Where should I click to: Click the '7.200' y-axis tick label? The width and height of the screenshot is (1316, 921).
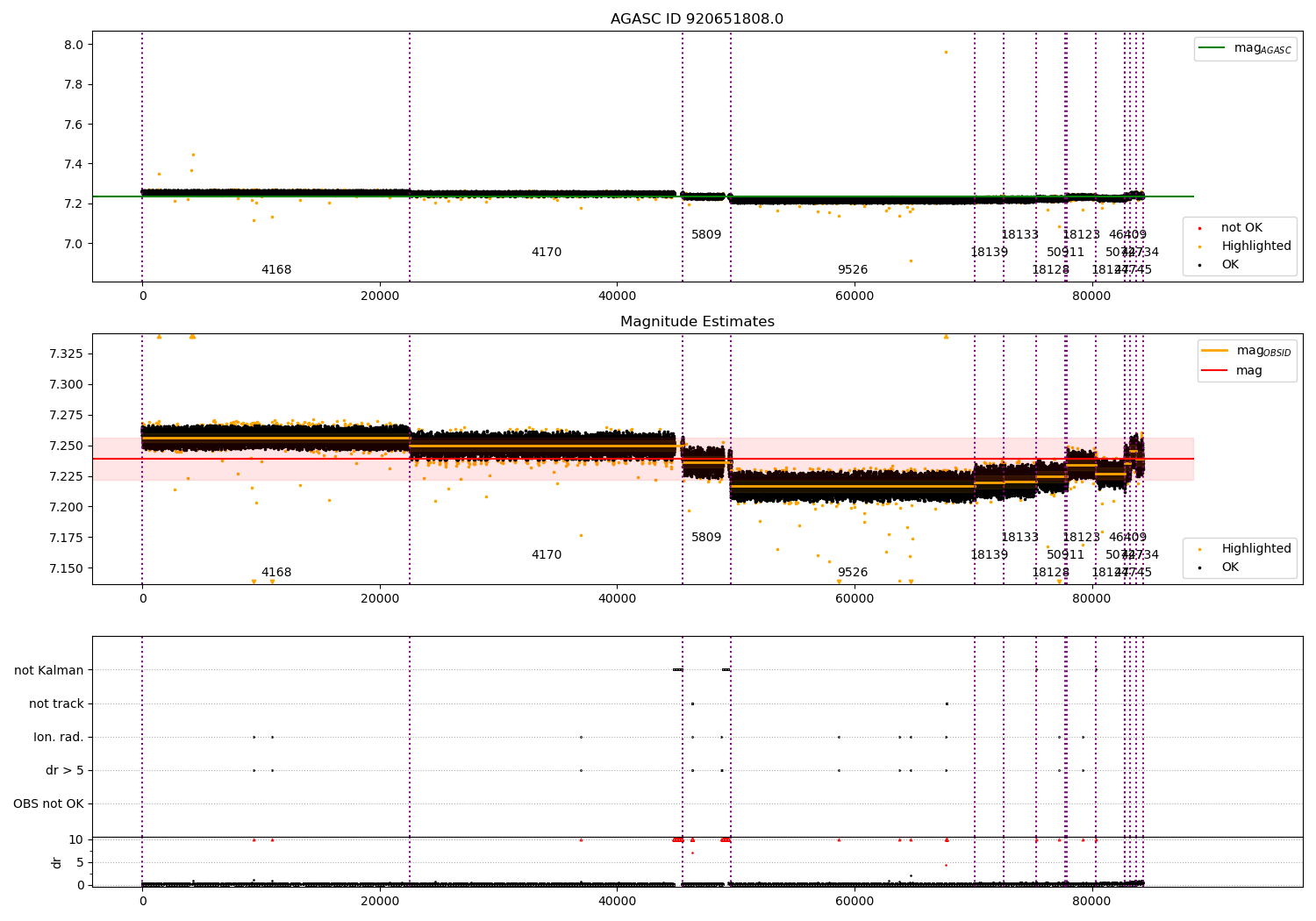[67, 507]
